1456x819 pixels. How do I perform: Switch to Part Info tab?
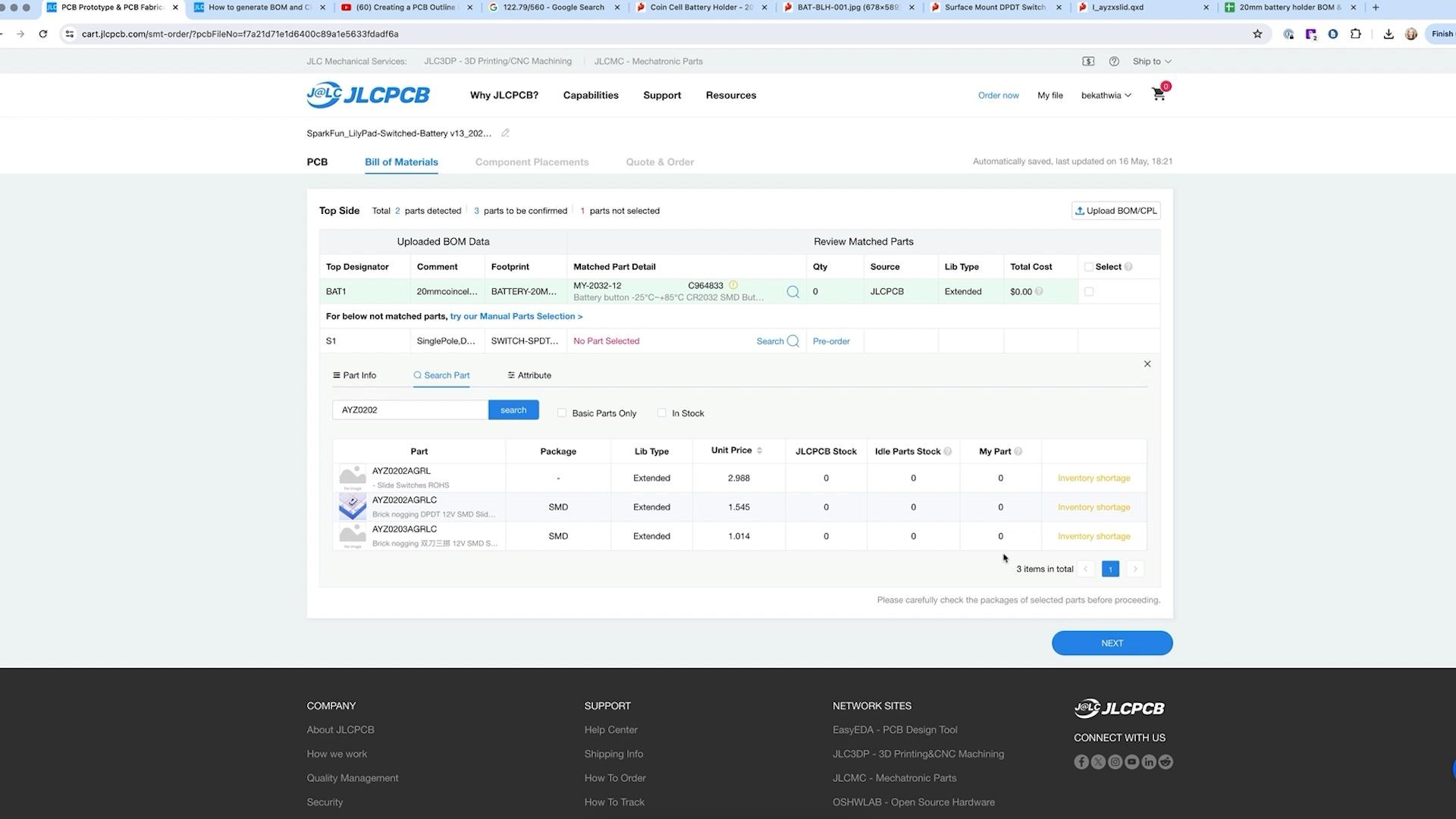coord(354,375)
